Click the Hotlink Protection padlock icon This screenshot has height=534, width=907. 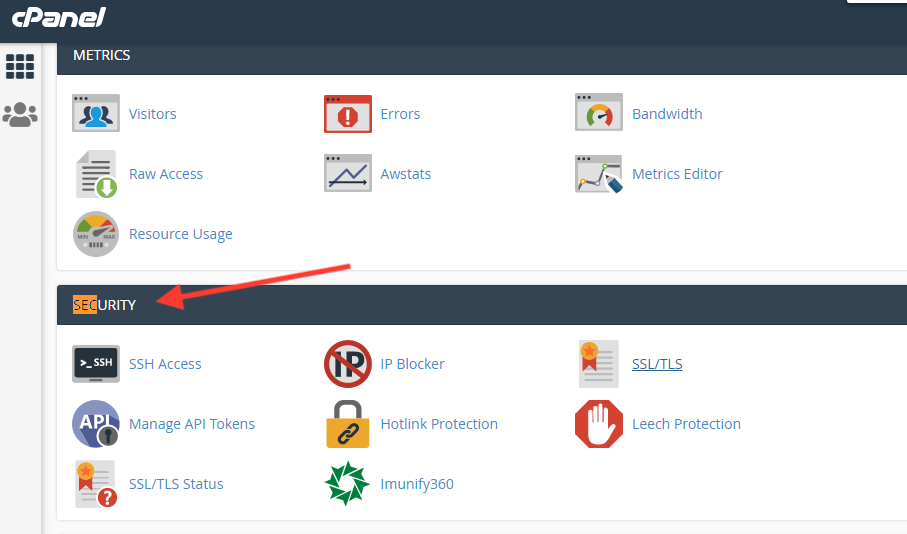(348, 424)
